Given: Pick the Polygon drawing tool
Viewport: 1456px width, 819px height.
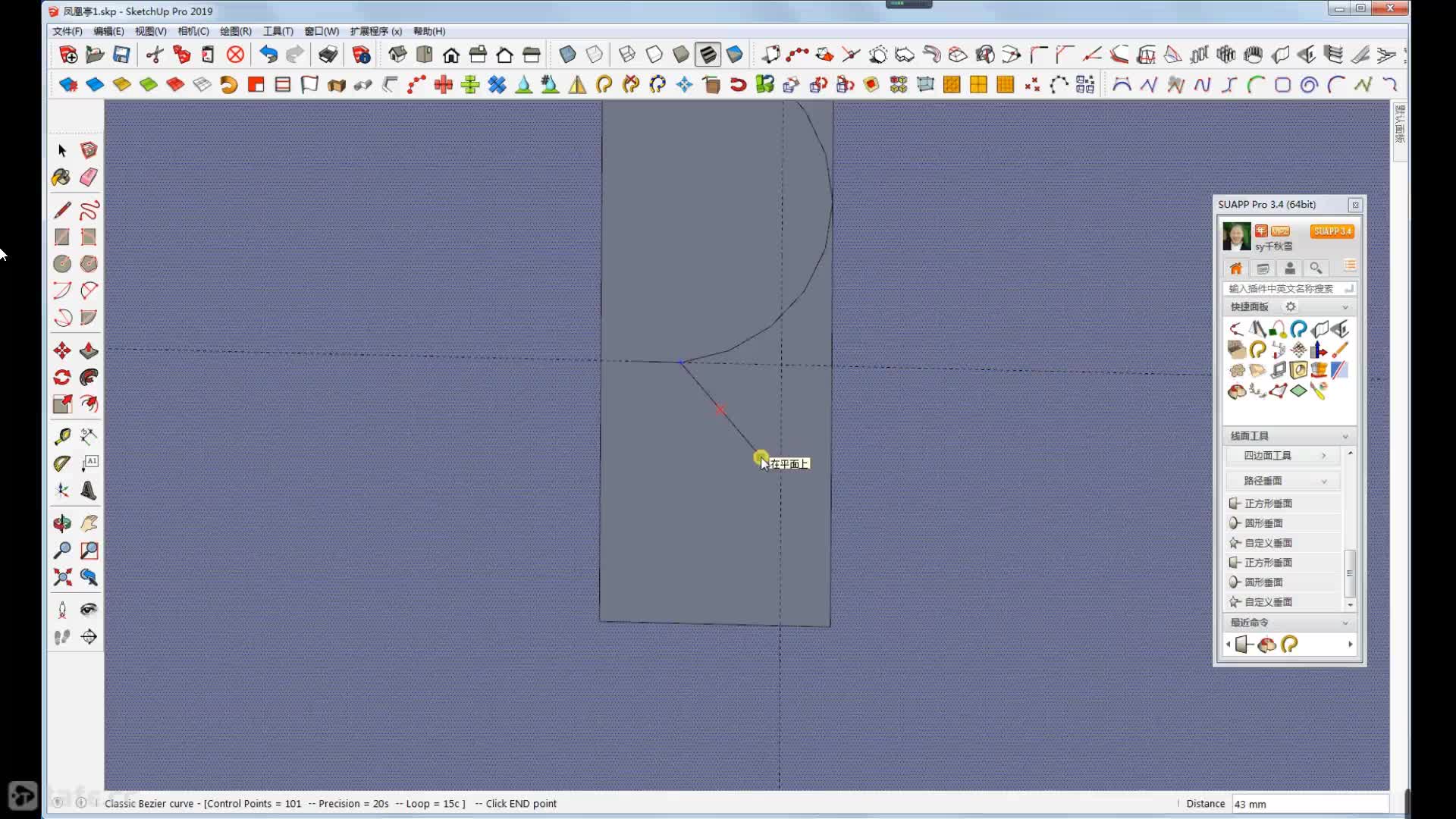Looking at the screenshot, I should [89, 264].
